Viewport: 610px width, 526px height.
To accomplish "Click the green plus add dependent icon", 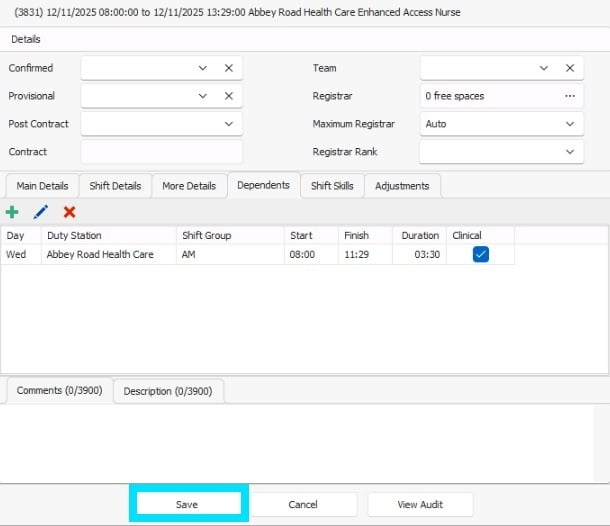I will (12, 212).
